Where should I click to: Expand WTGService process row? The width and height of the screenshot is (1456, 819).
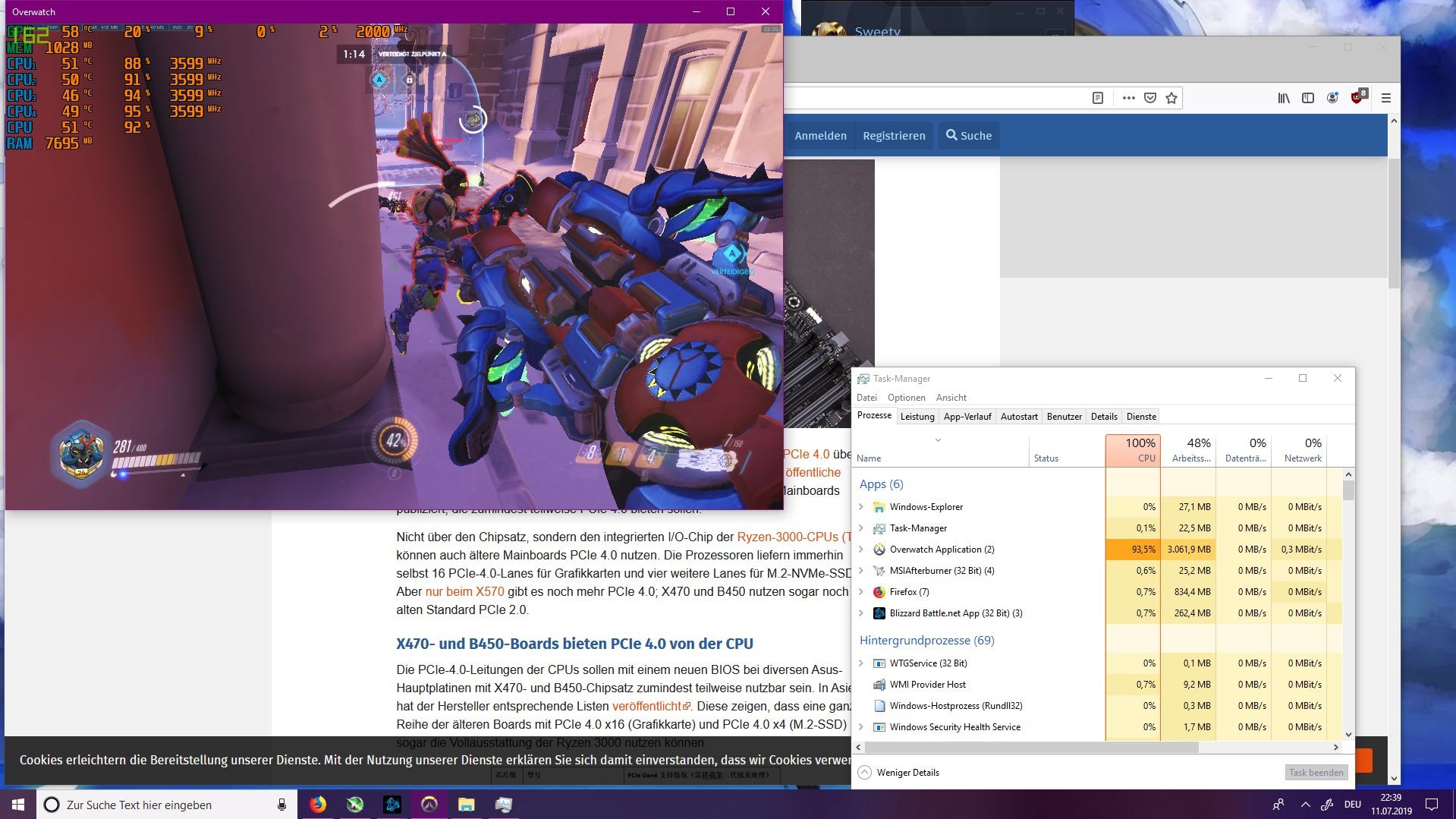pyautogui.click(x=861, y=663)
